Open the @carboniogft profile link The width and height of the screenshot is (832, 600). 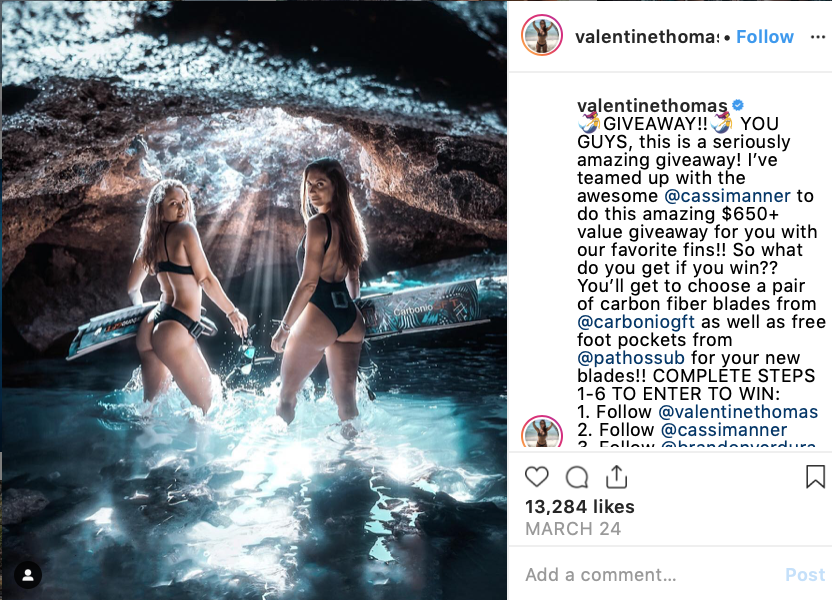click(636, 321)
